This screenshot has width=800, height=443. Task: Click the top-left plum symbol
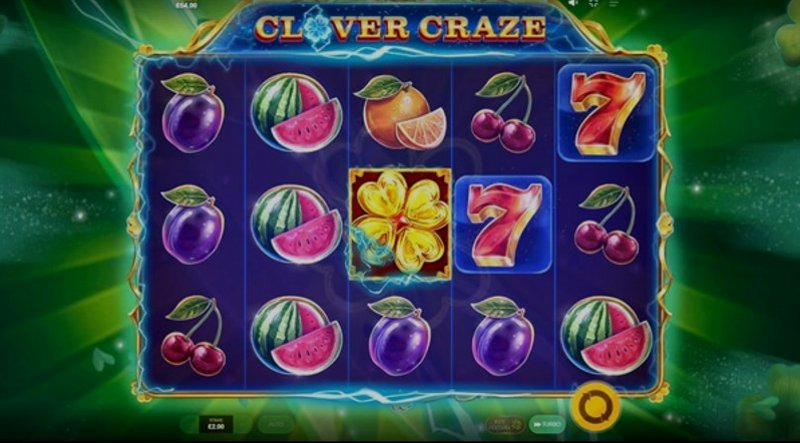(x=192, y=113)
